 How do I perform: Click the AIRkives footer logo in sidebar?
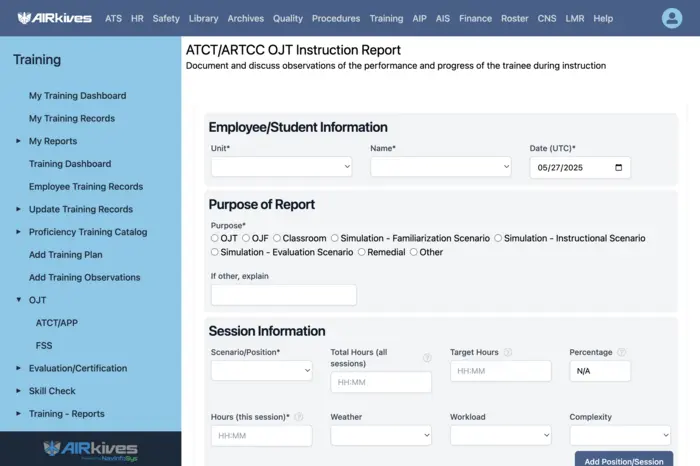pyautogui.click(x=90, y=448)
